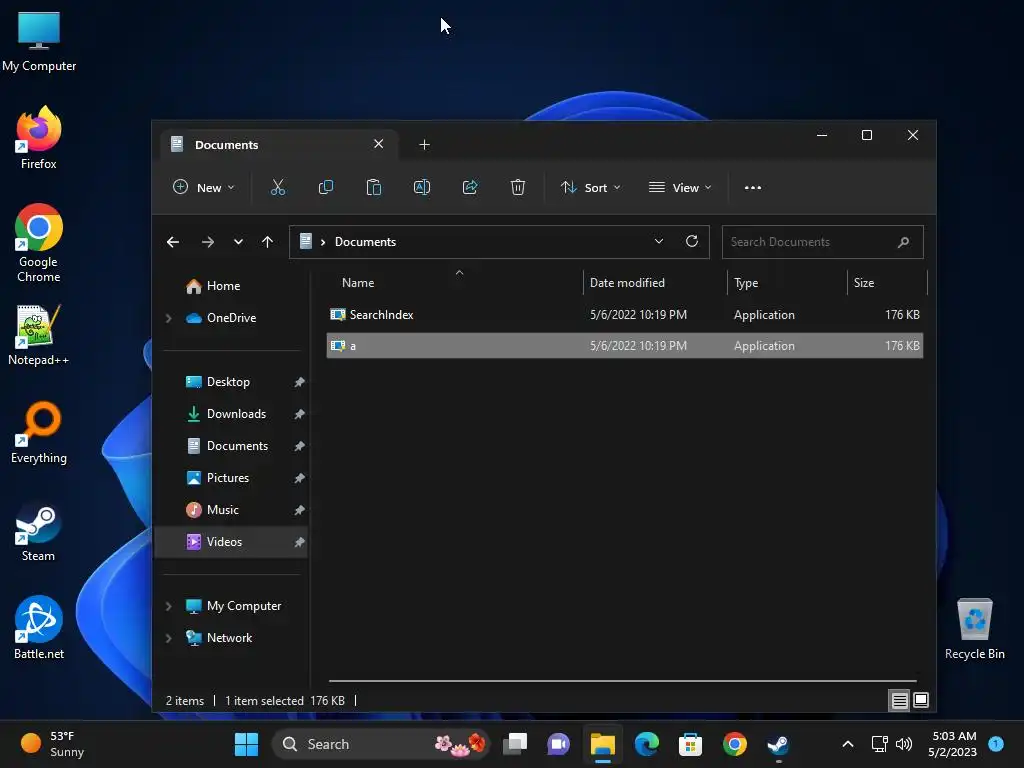The width and height of the screenshot is (1024, 768).
Task: Click the My Computer desktop icon
Action: [x=39, y=41]
